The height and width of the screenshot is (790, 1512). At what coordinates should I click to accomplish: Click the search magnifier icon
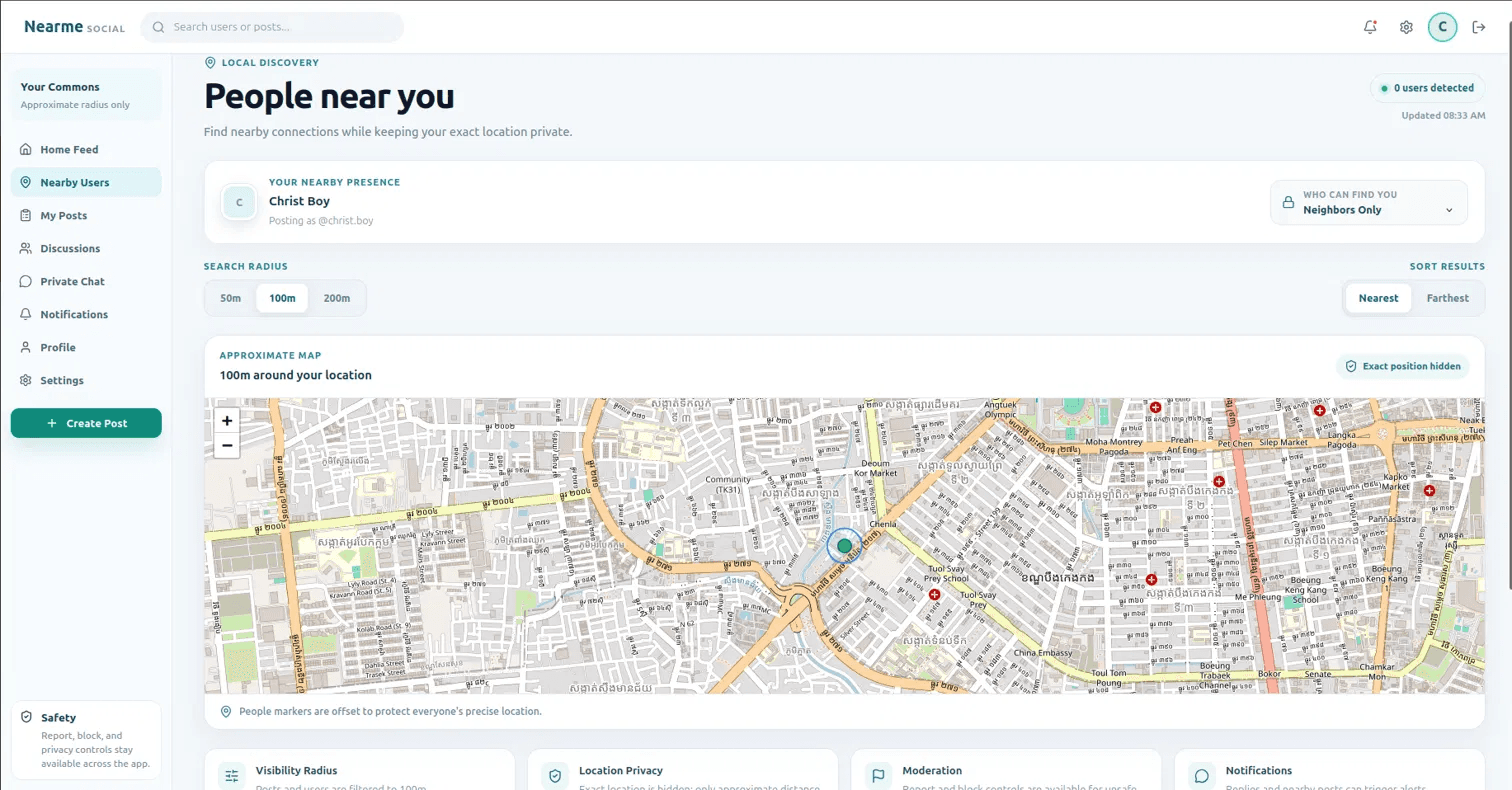pos(158,27)
